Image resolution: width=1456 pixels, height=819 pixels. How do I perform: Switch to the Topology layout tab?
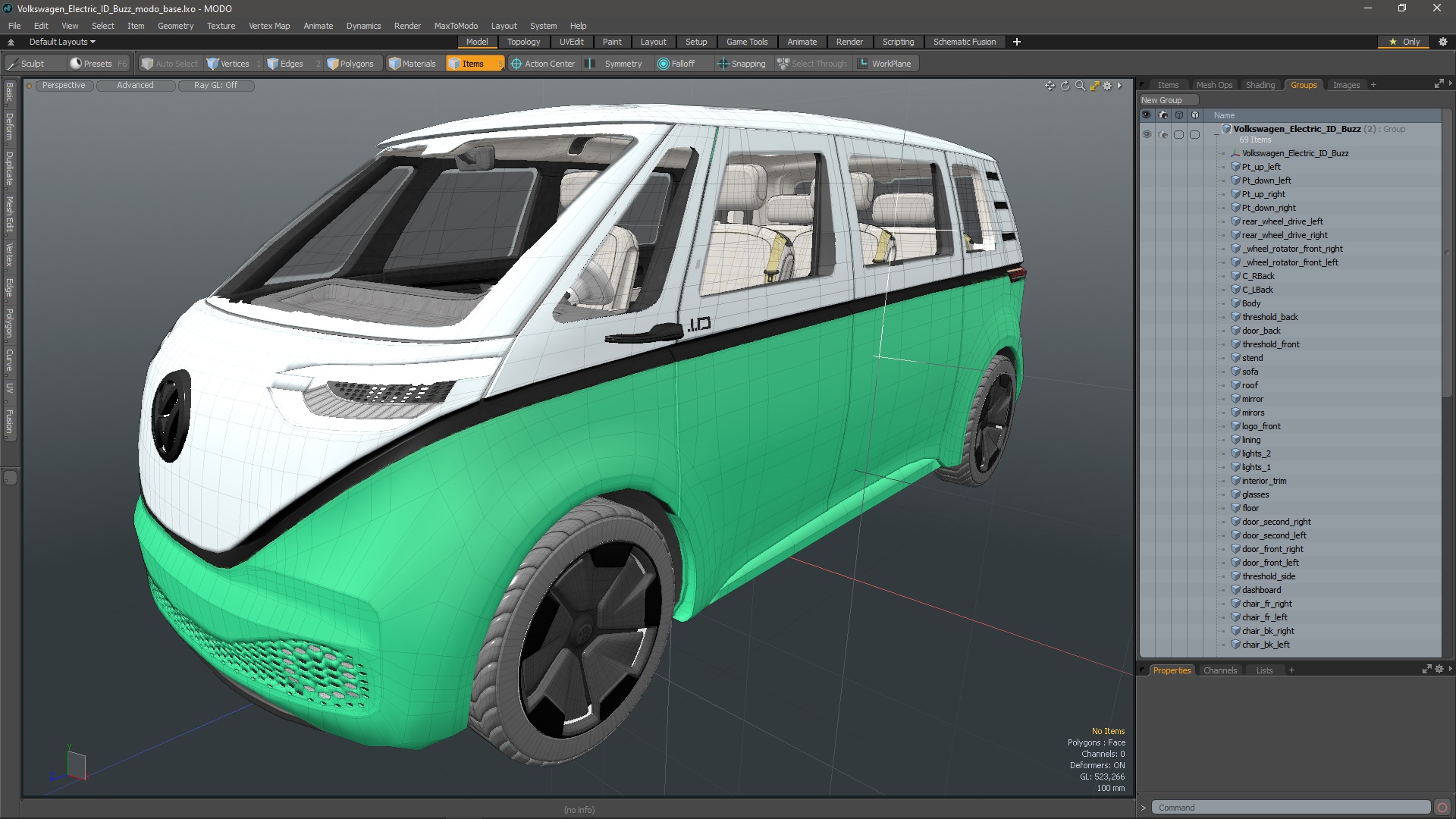(x=523, y=42)
